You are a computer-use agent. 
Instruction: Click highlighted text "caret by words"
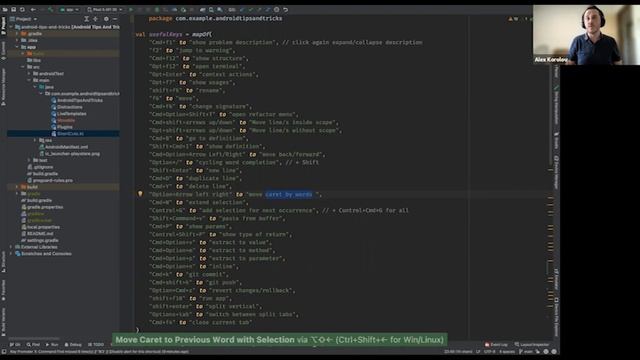click(x=289, y=194)
